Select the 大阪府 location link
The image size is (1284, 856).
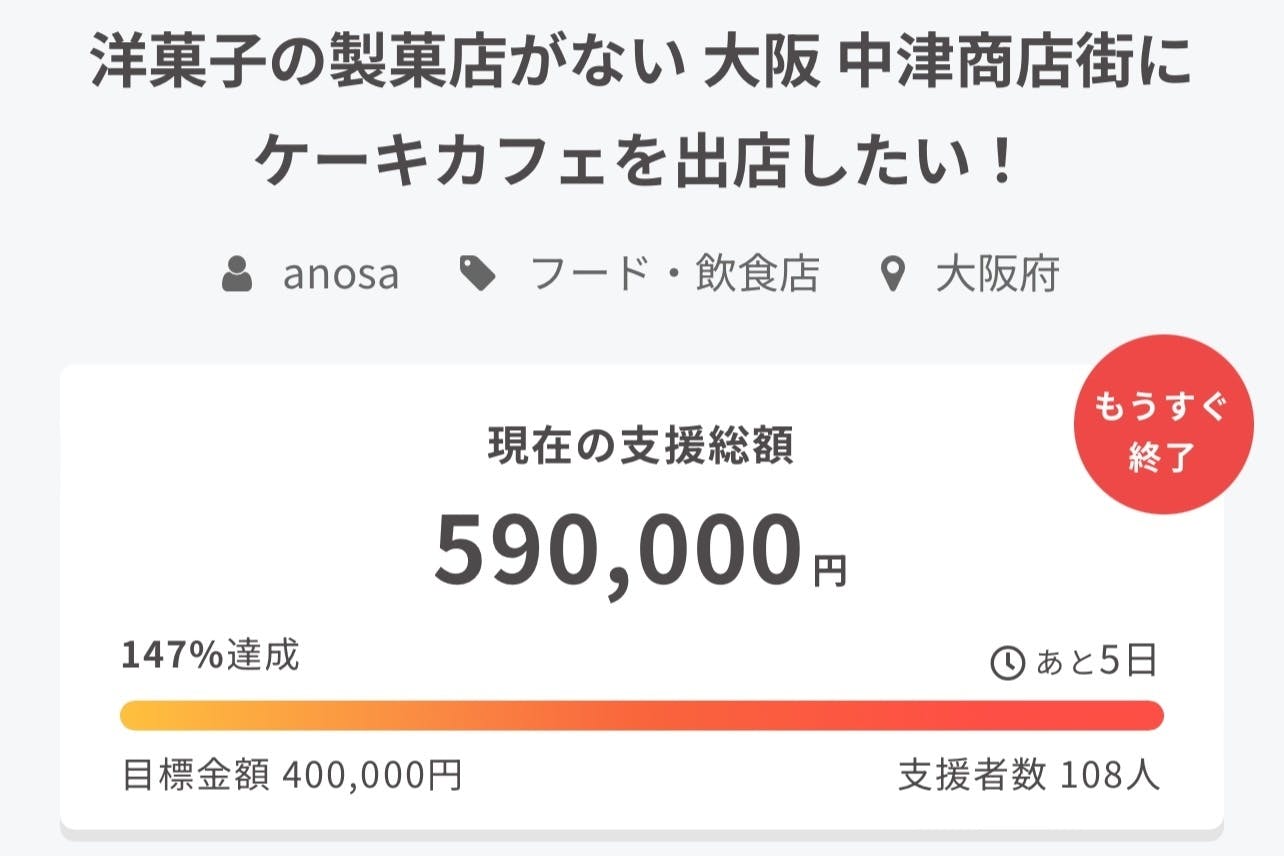coord(997,274)
